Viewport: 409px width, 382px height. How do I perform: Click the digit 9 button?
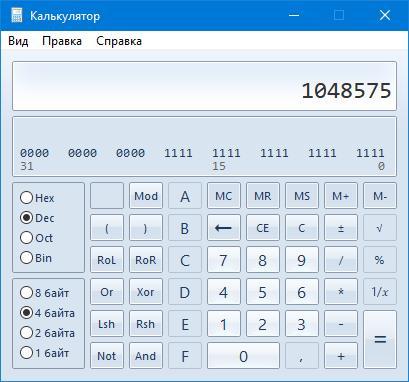click(x=302, y=260)
